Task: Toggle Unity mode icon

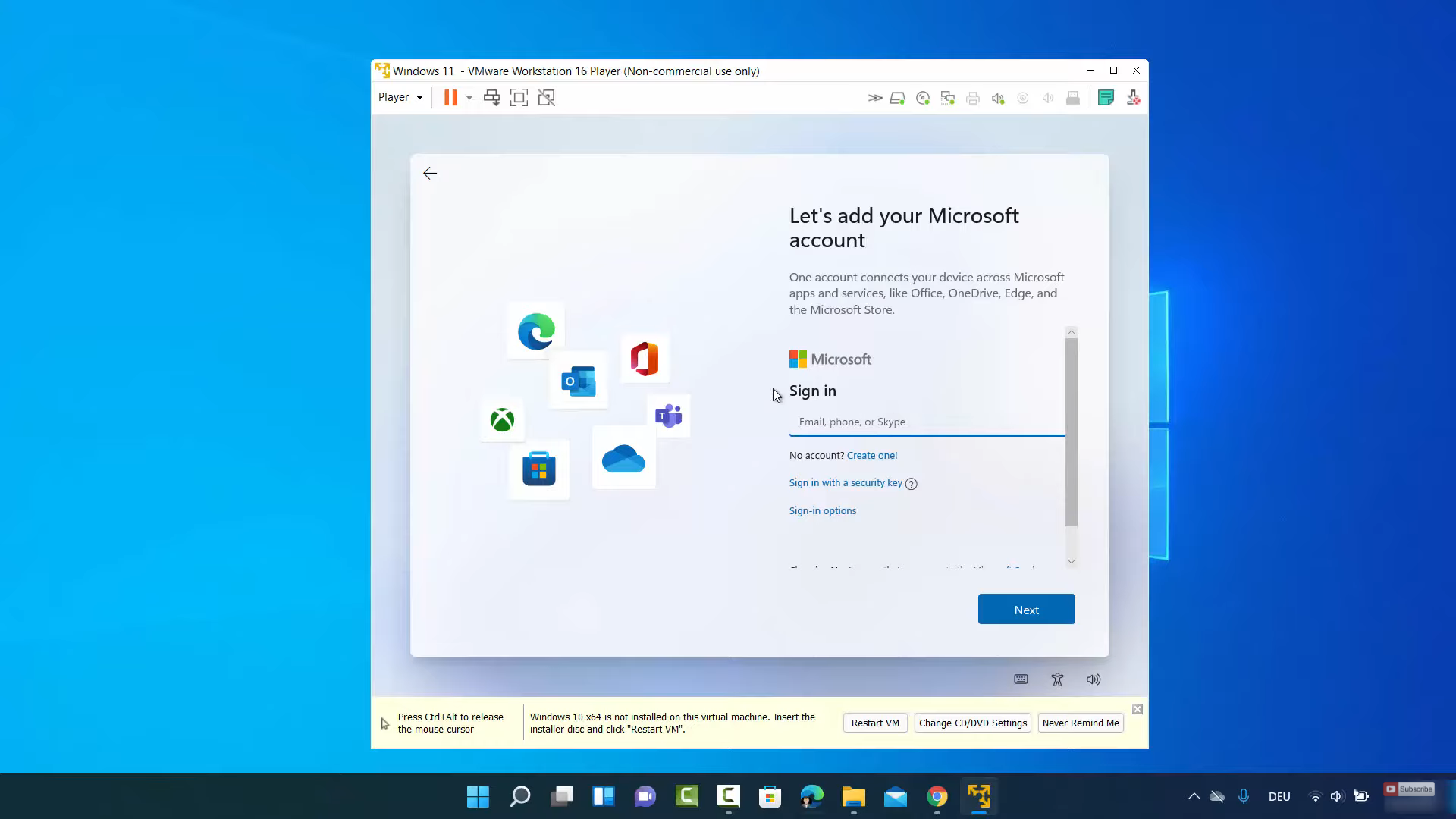Action: click(x=546, y=97)
